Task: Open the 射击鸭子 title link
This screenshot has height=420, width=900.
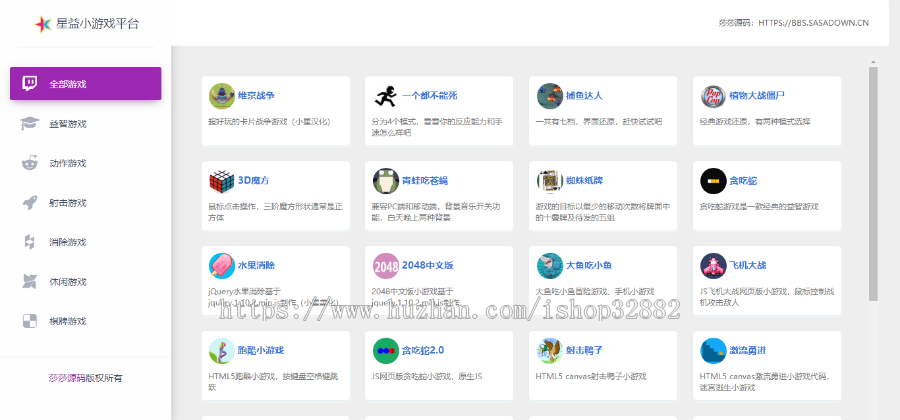Action: (584, 350)
